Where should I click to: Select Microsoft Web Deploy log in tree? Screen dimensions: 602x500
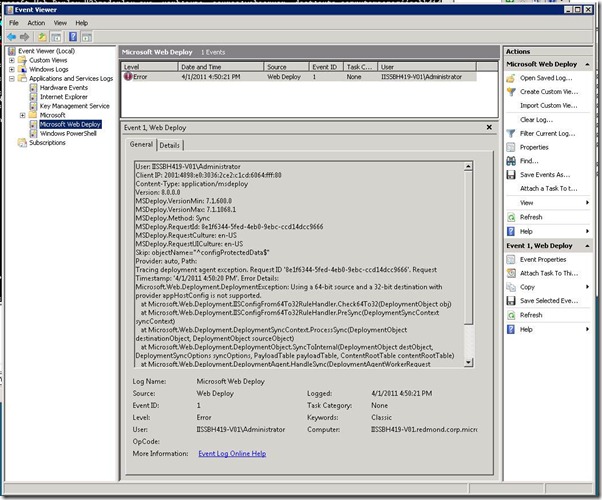70,124
